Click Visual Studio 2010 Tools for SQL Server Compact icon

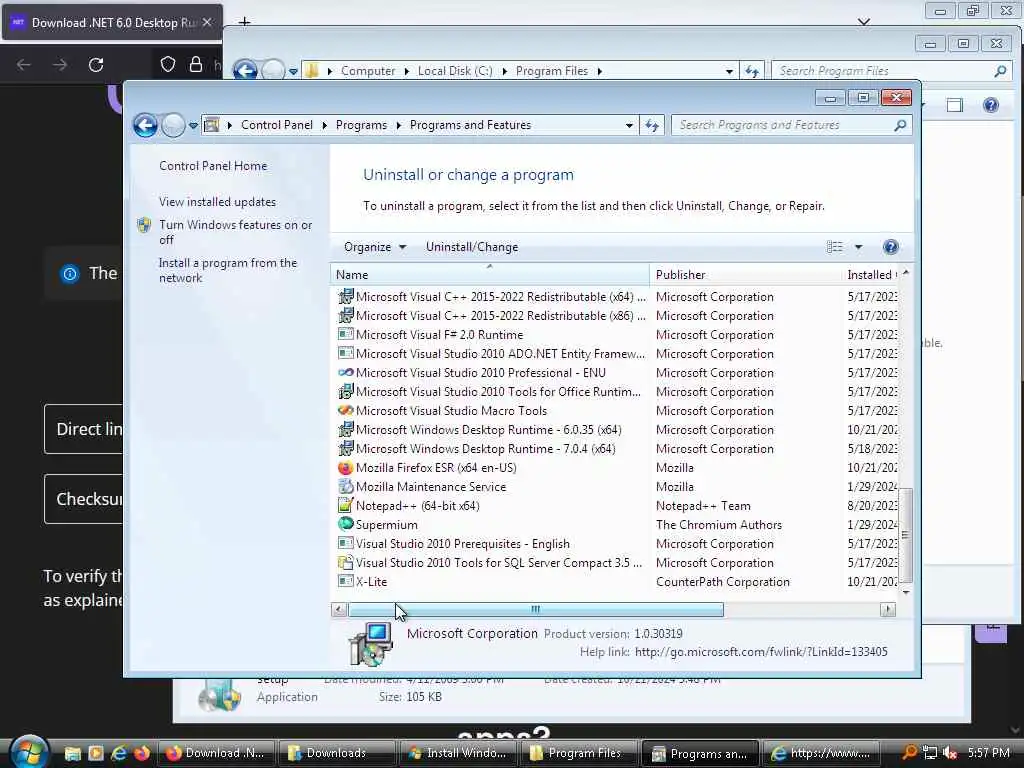345,562
